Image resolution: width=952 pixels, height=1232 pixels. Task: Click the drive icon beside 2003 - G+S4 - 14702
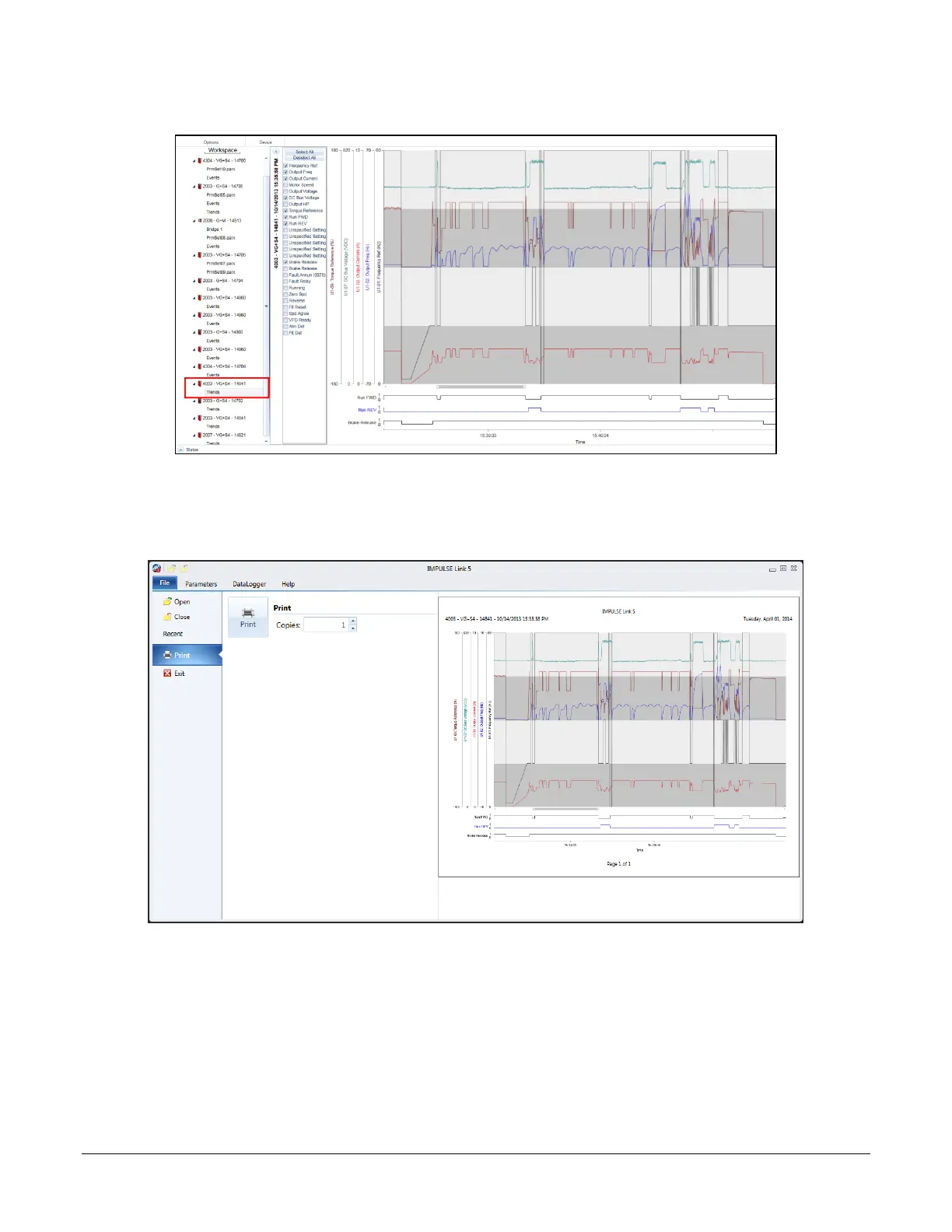(x=200, y=401)
